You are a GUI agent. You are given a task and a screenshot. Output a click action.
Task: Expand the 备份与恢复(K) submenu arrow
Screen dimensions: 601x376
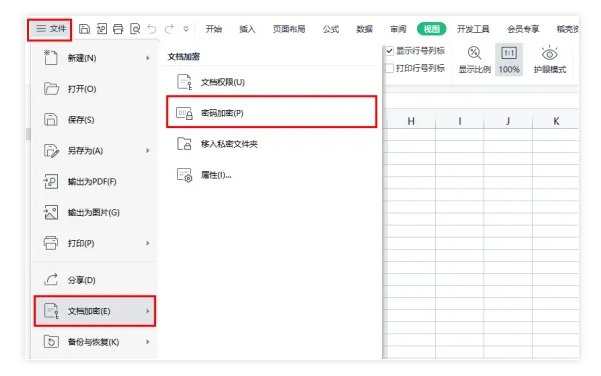(x=148, y=342)
